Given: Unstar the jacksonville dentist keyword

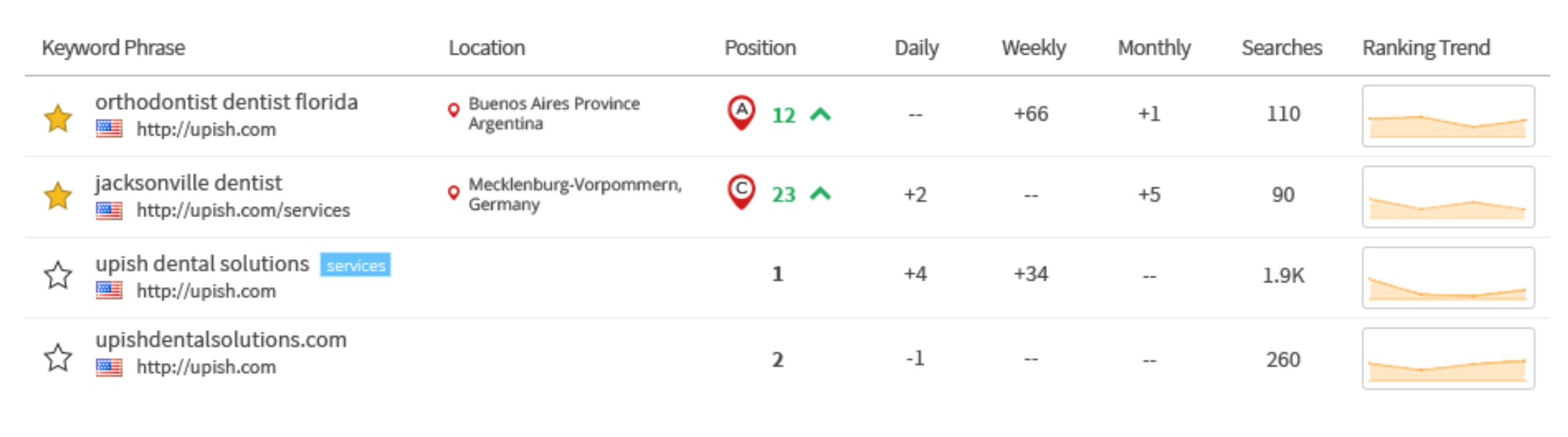Looking at the screenshot, I should click(58, 196).
